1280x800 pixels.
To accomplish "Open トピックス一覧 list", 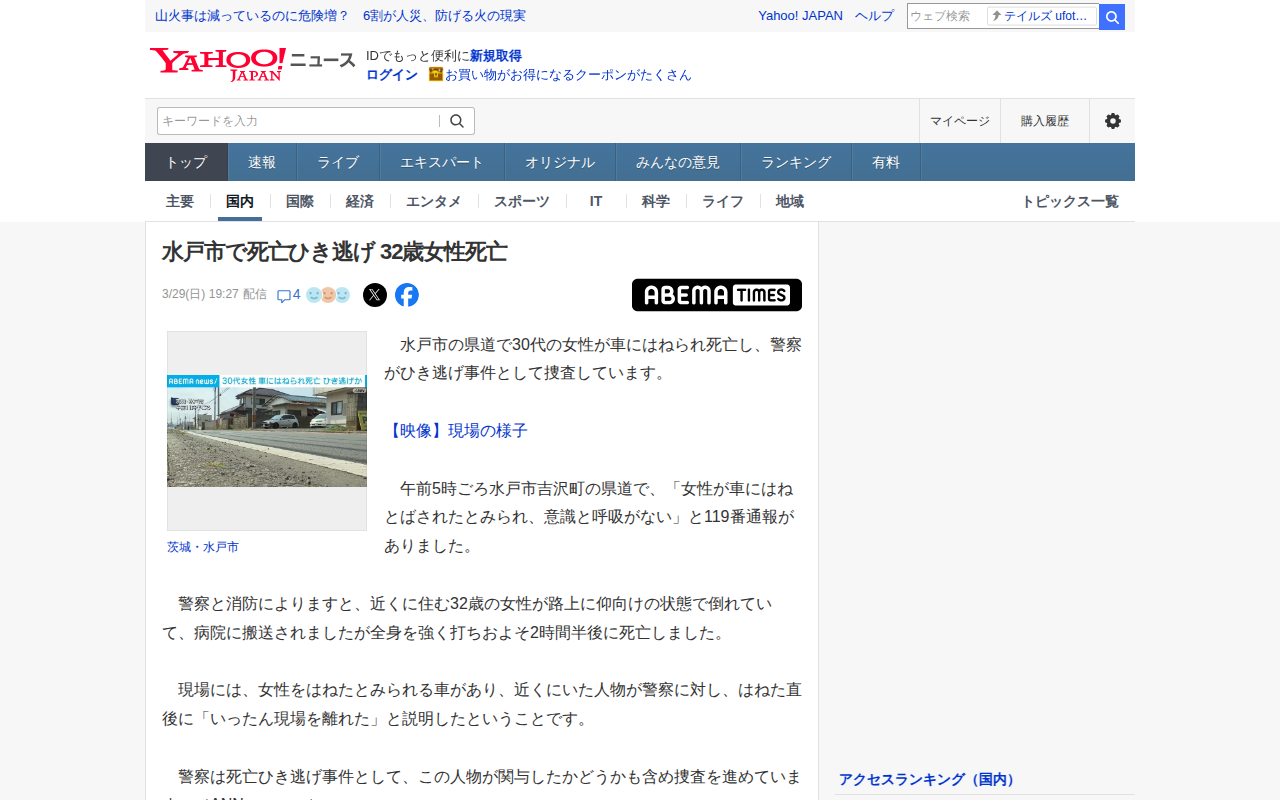I will [x=1070, y=201].
